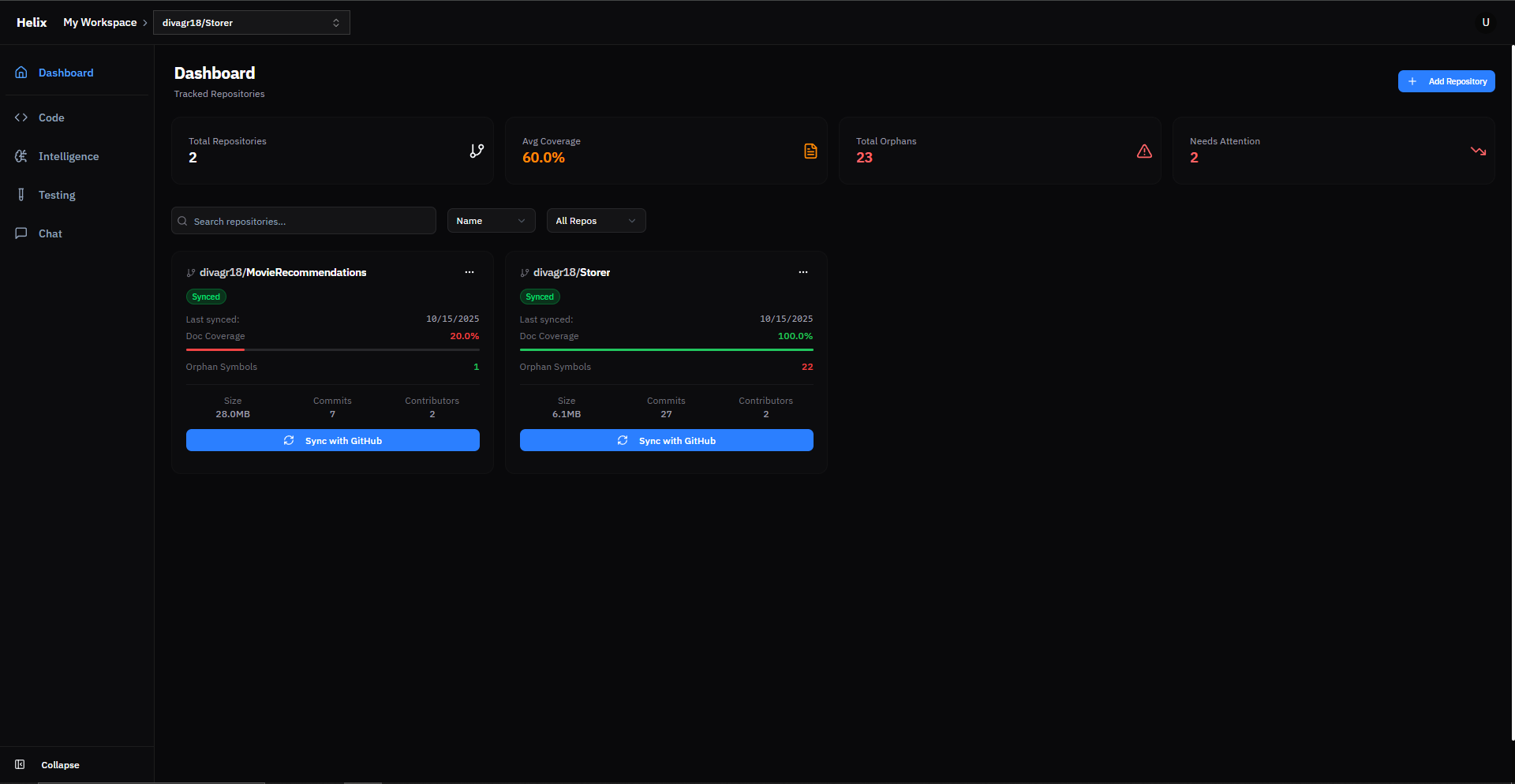Click the My Workspace breadcrumb
1515x784 pixels.
[100, 22]
